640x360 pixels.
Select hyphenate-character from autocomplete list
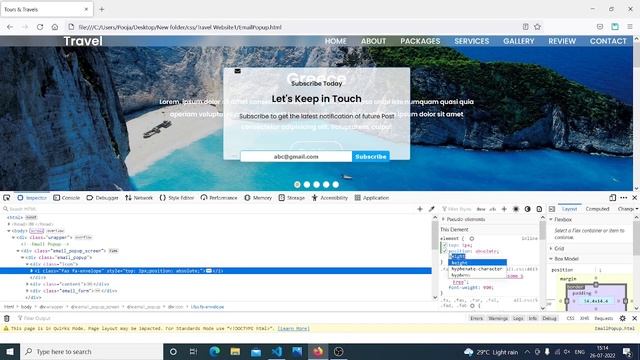(x=476, y=269)
